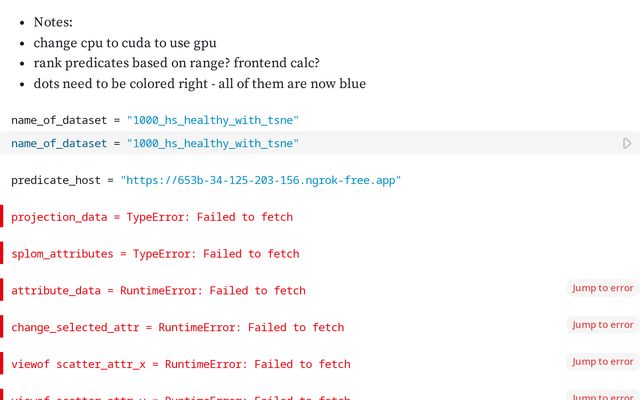Viewport: 640px width, 400px height.
Task: Click the ngrok-free.app URL string
Action: pyautogui.click(x=261, y=180)
